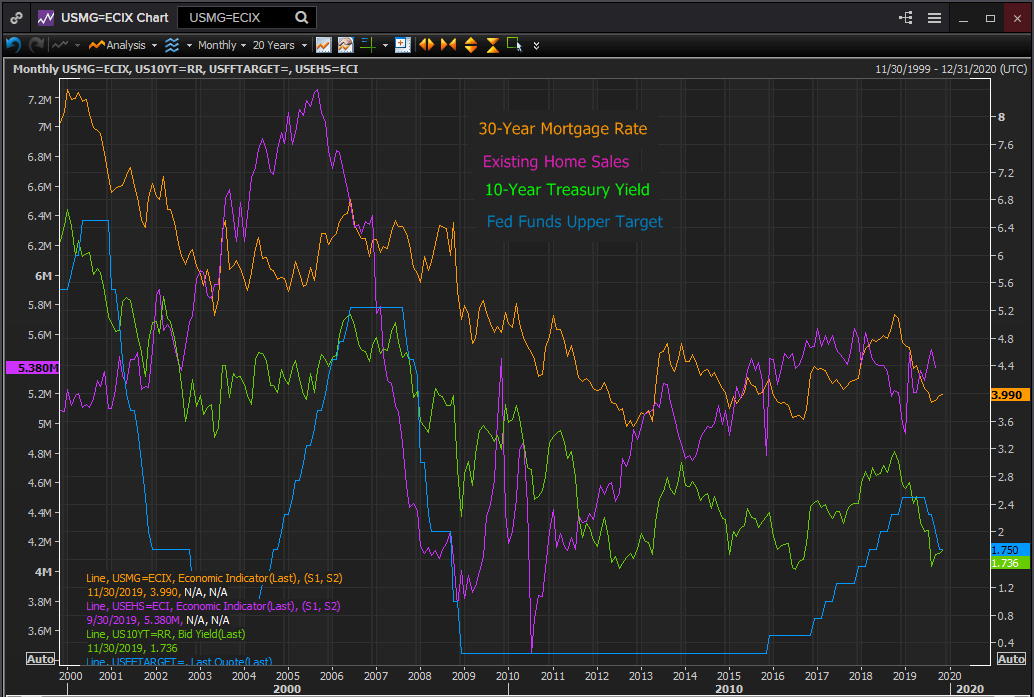The height and width of the screenshot is (697, 1034).
Task: Expand the toolbar overflow chevrons
Action: pyautogui.click(x=536, y=45)
